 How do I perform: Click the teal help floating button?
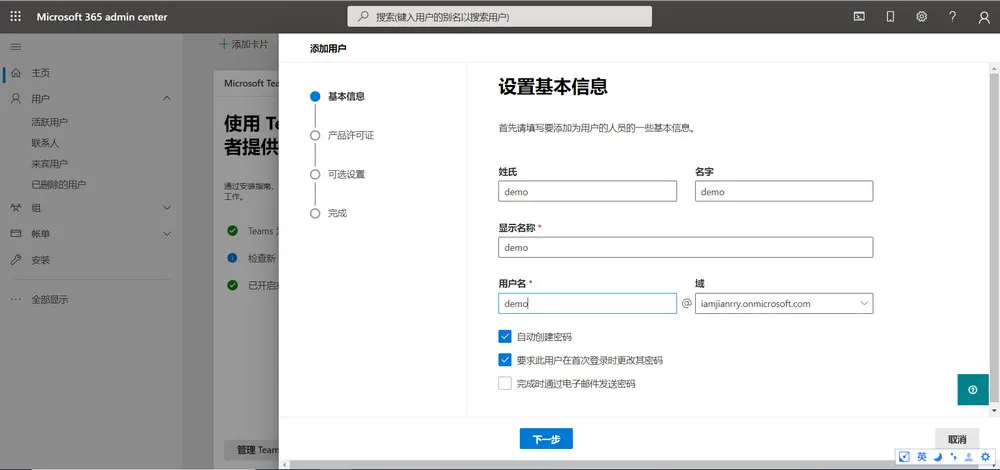tap(972, 389)
